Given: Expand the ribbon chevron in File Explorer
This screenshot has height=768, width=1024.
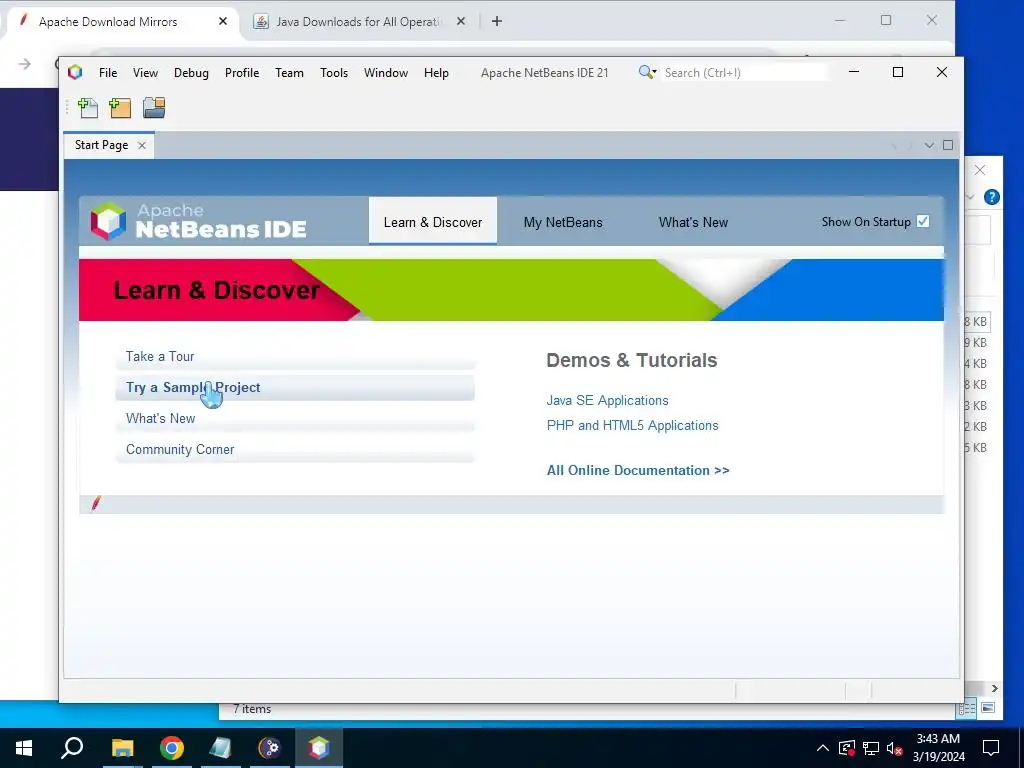Looking at the screenshot, I should click(970, 197).
